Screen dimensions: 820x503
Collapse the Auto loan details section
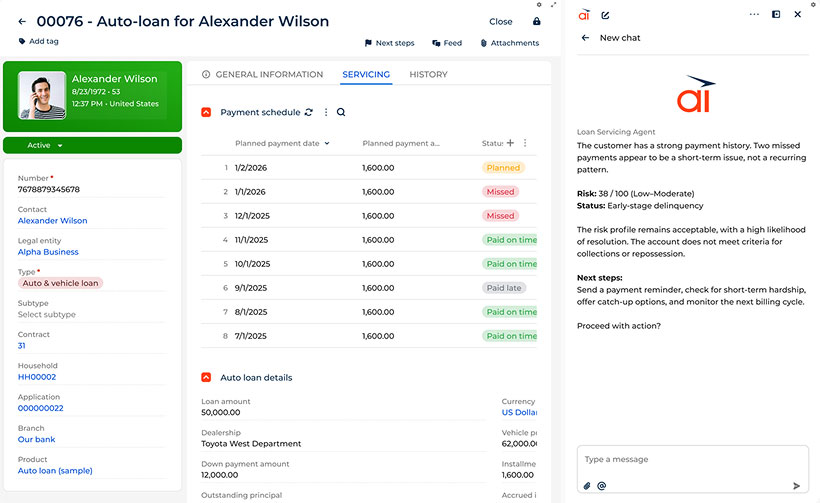pos(206,378)
